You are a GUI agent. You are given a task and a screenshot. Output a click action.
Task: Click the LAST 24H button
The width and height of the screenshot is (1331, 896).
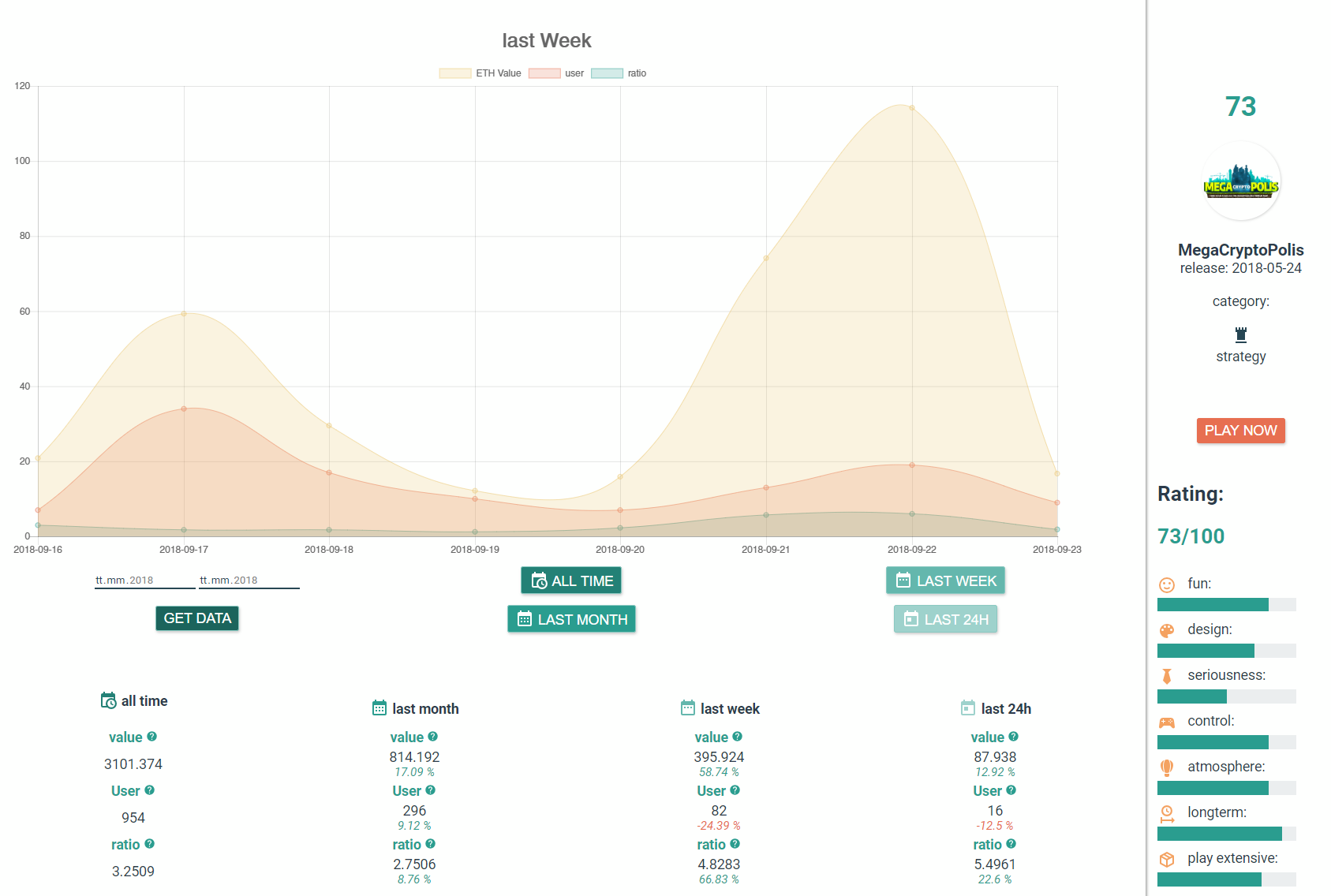tap(945, 619)
